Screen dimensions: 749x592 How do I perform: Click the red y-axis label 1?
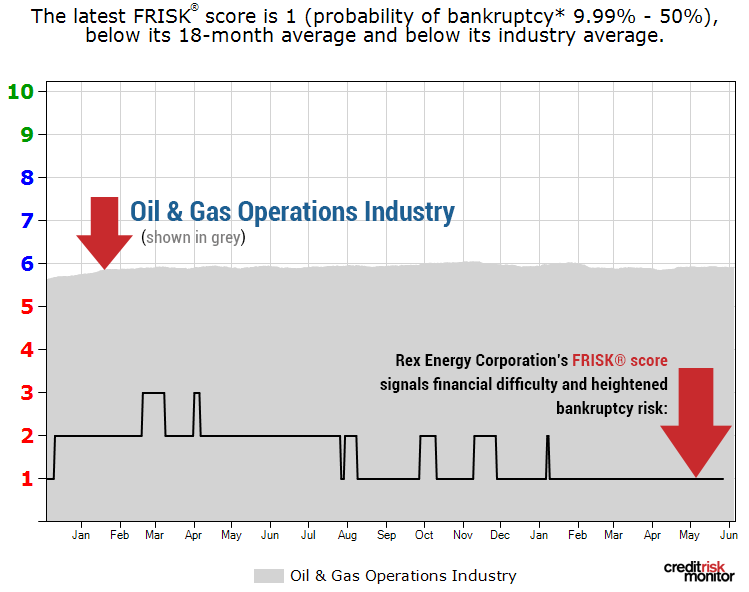[27, 479]
